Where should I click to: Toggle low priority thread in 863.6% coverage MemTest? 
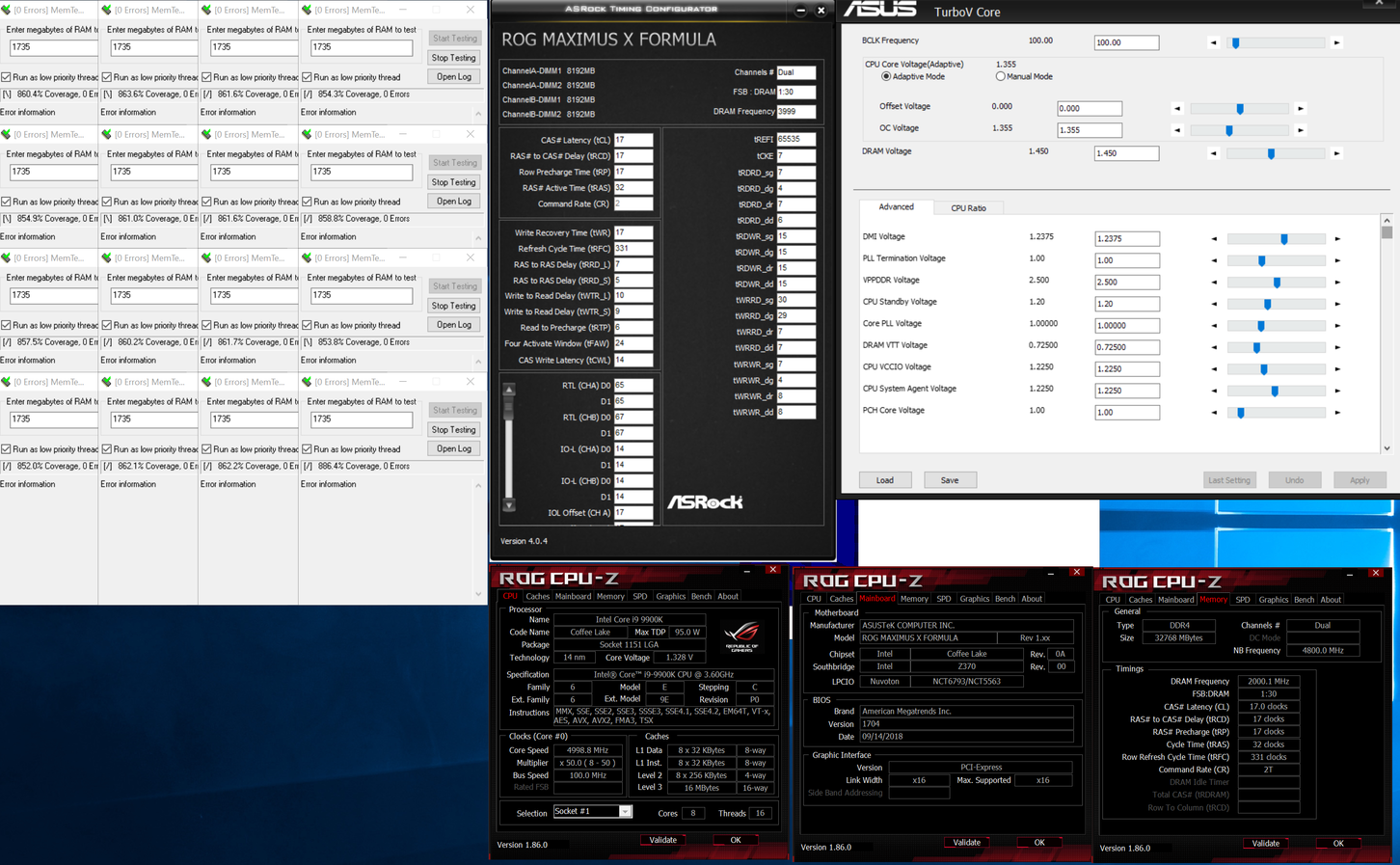[106, 77]
